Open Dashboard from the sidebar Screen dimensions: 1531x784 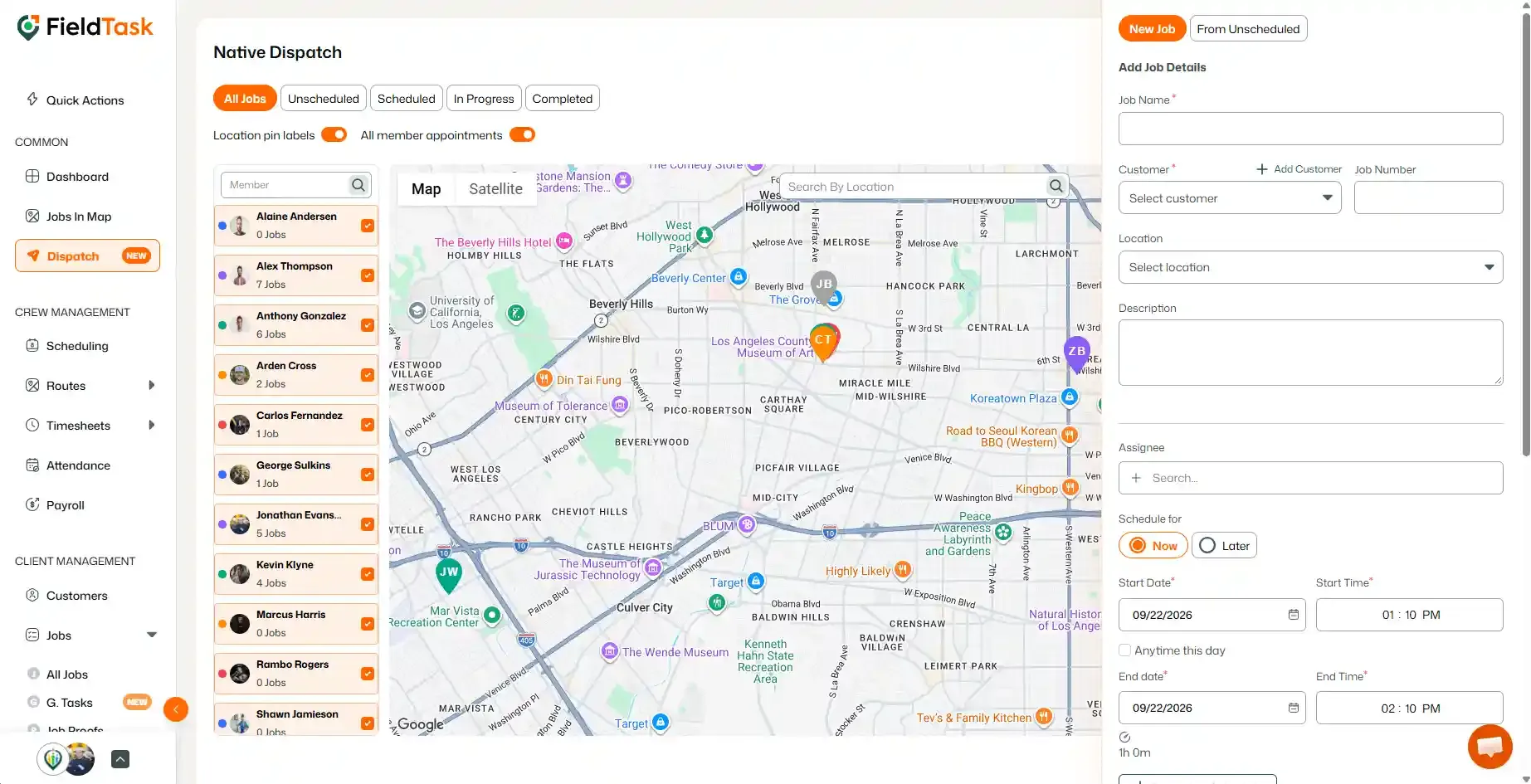tap(77, 177)
